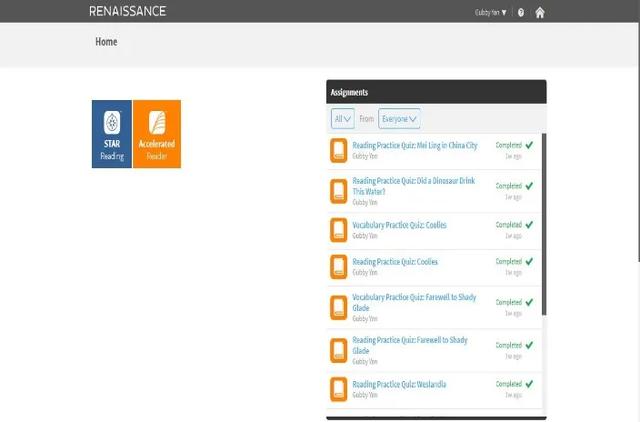640x422 pixels.
Task: Click book icon for Vocabulary Quiz Farewell to Shady Glade
Action: (x=339, y=307)
